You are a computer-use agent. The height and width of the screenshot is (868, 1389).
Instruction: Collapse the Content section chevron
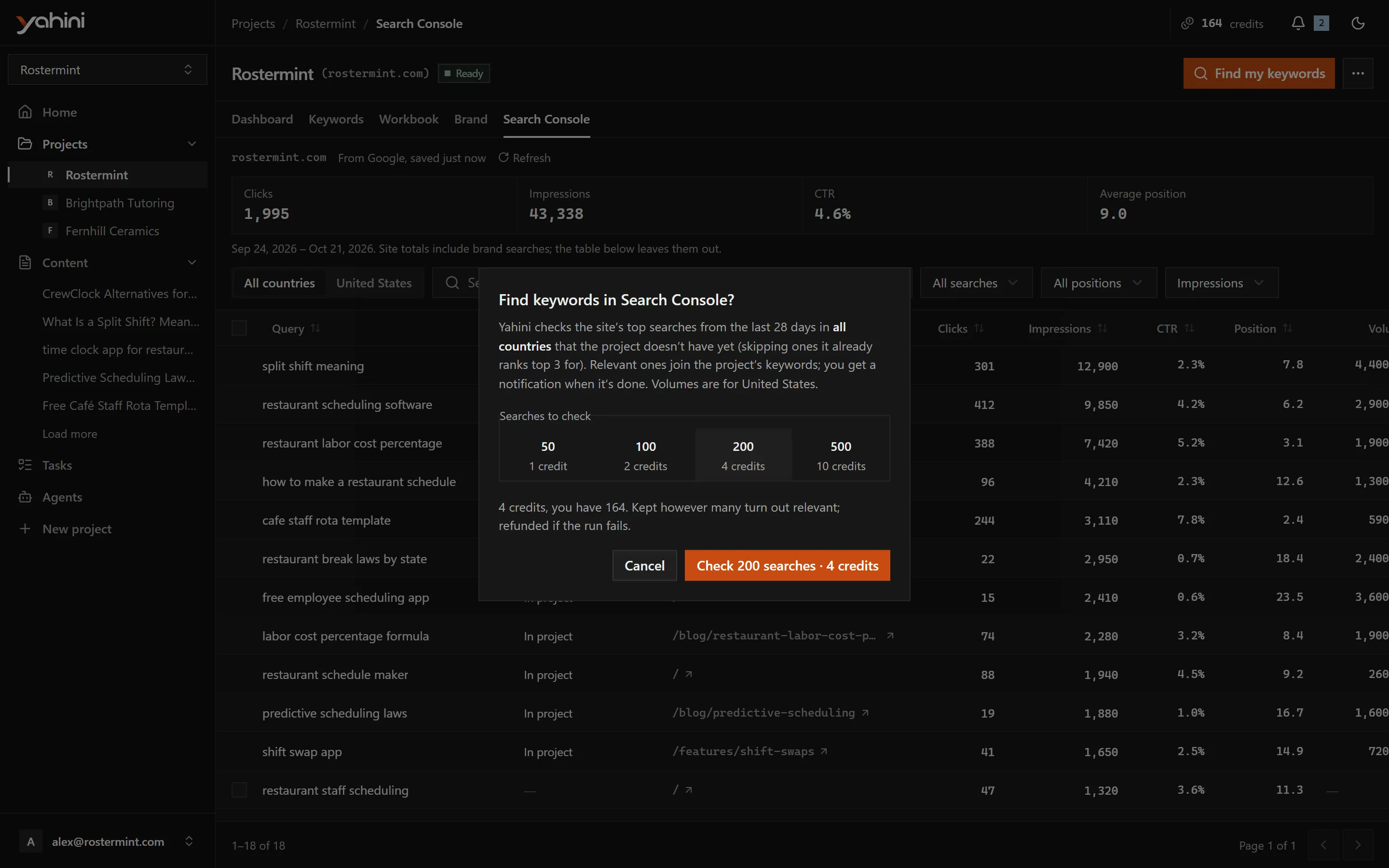click(191, 262)
